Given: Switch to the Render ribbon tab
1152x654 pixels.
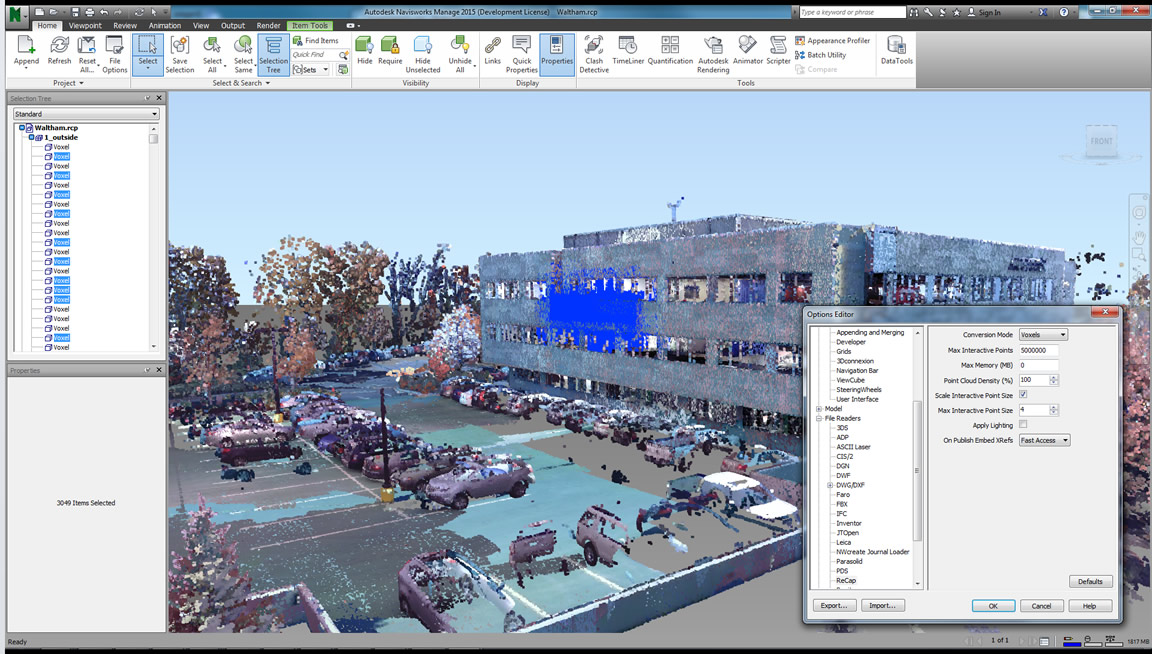Looking at the screenshot, I should (268, 26).
